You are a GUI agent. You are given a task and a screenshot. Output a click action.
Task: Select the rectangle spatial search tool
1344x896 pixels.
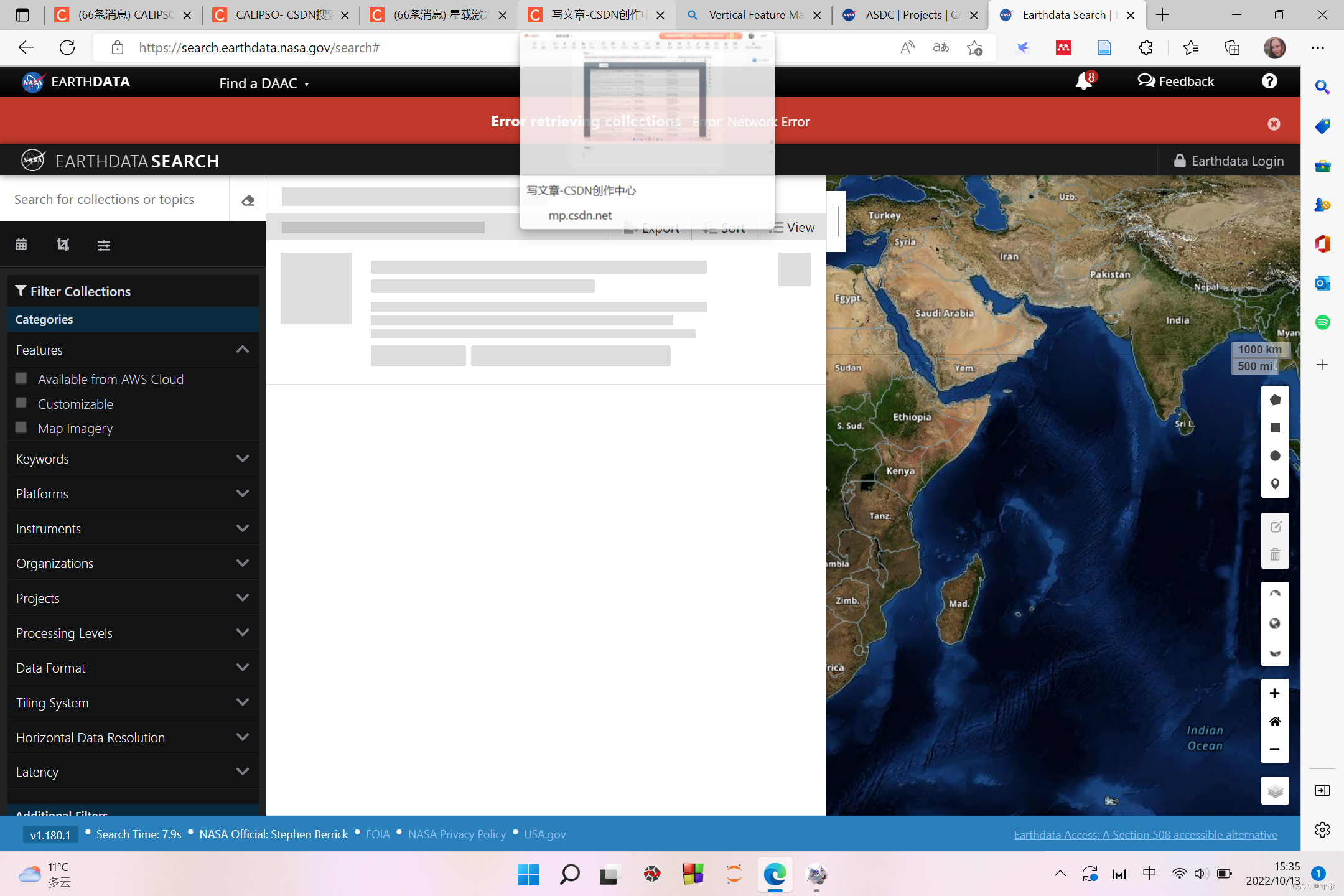[x=1275, y=428]
